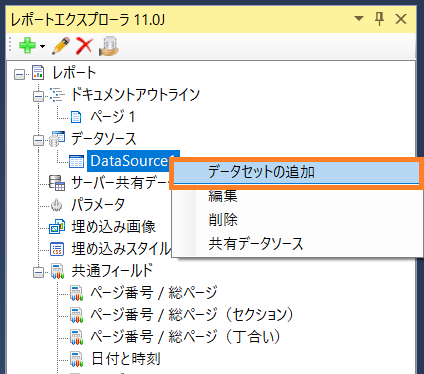Click the 埋め込み画像 icon
The height and width of the screenshot is (374, 424).
pos(57,227)
